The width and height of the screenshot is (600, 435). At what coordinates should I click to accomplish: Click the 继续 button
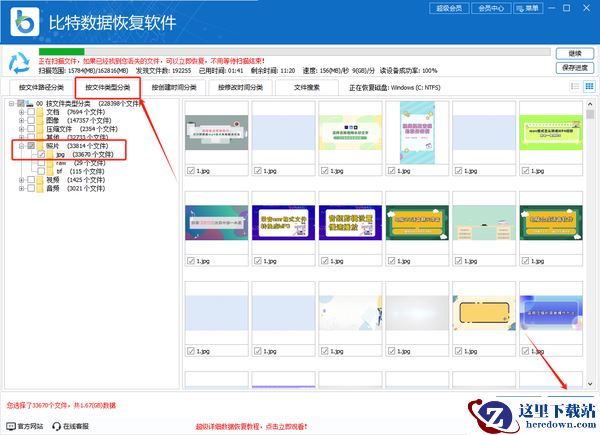[575, 54]
